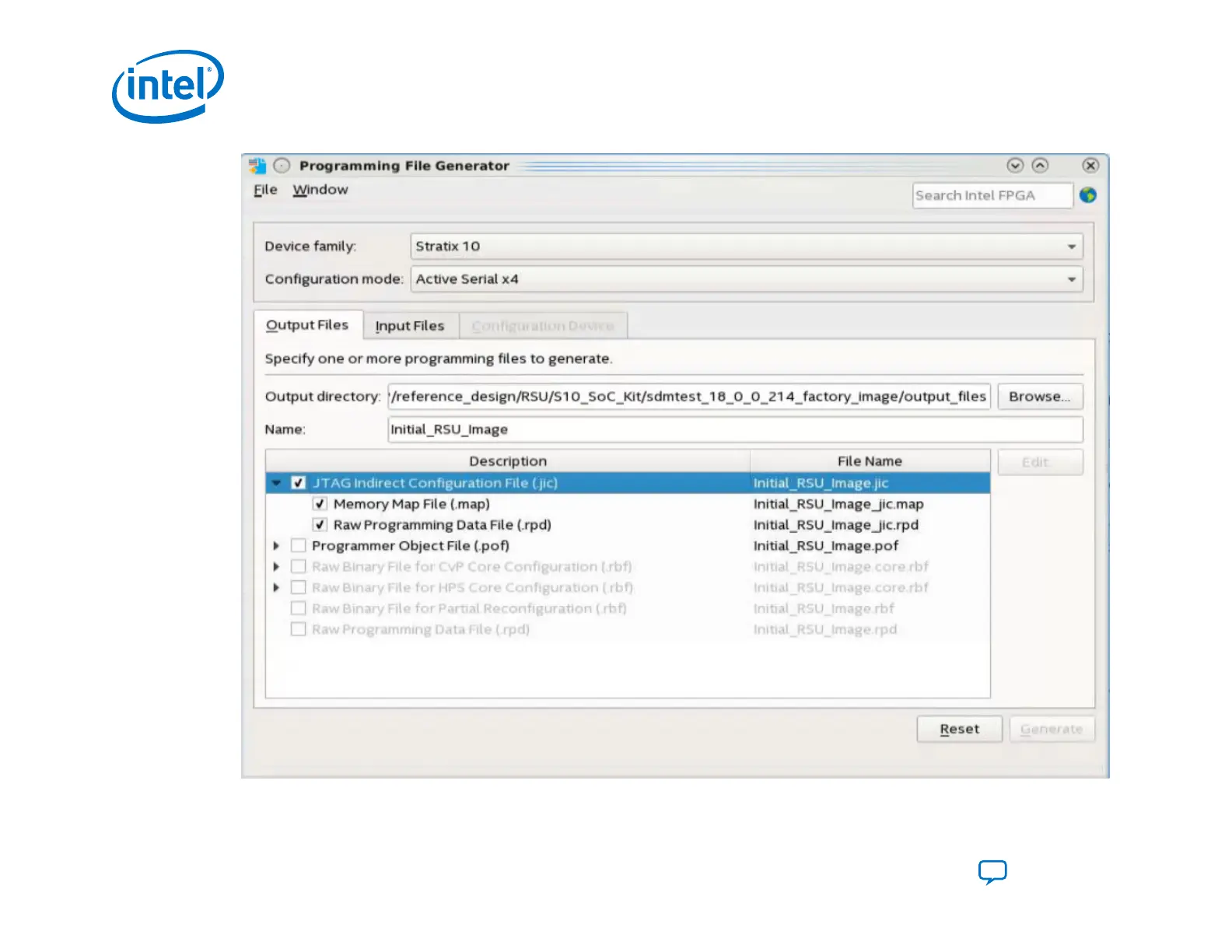Image resolution: width=1232 pixels, height=952 pixels.
Task: Click the Generate button
Action: (1052, 730)
